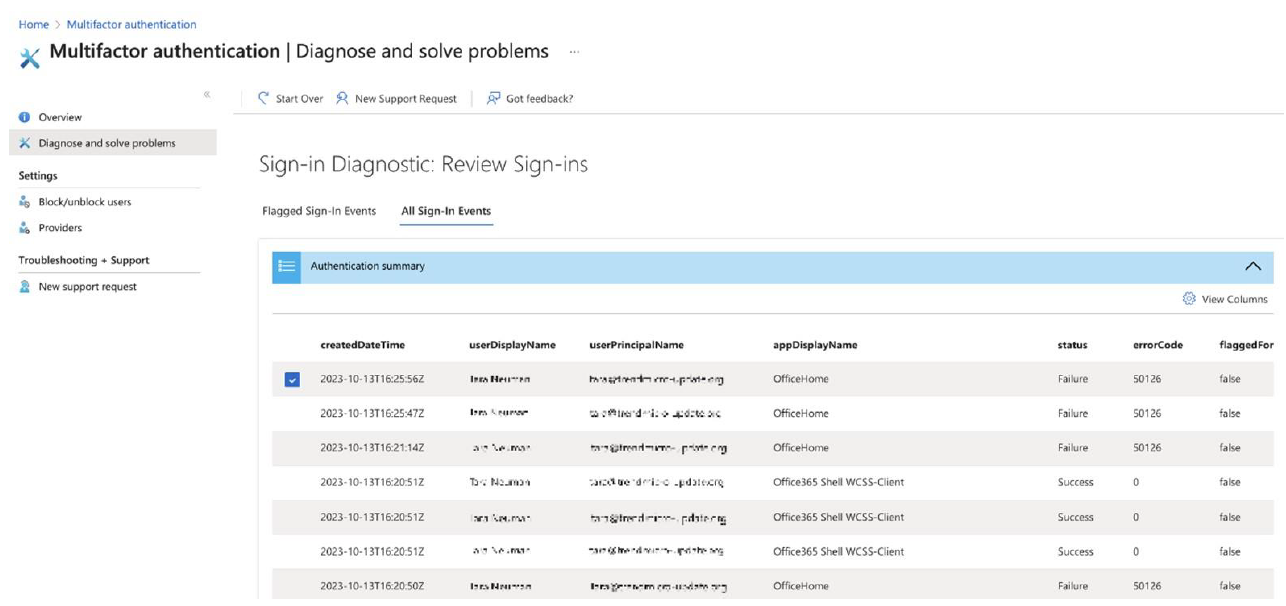Click the Authentication summary list icon

pos(286,266)
